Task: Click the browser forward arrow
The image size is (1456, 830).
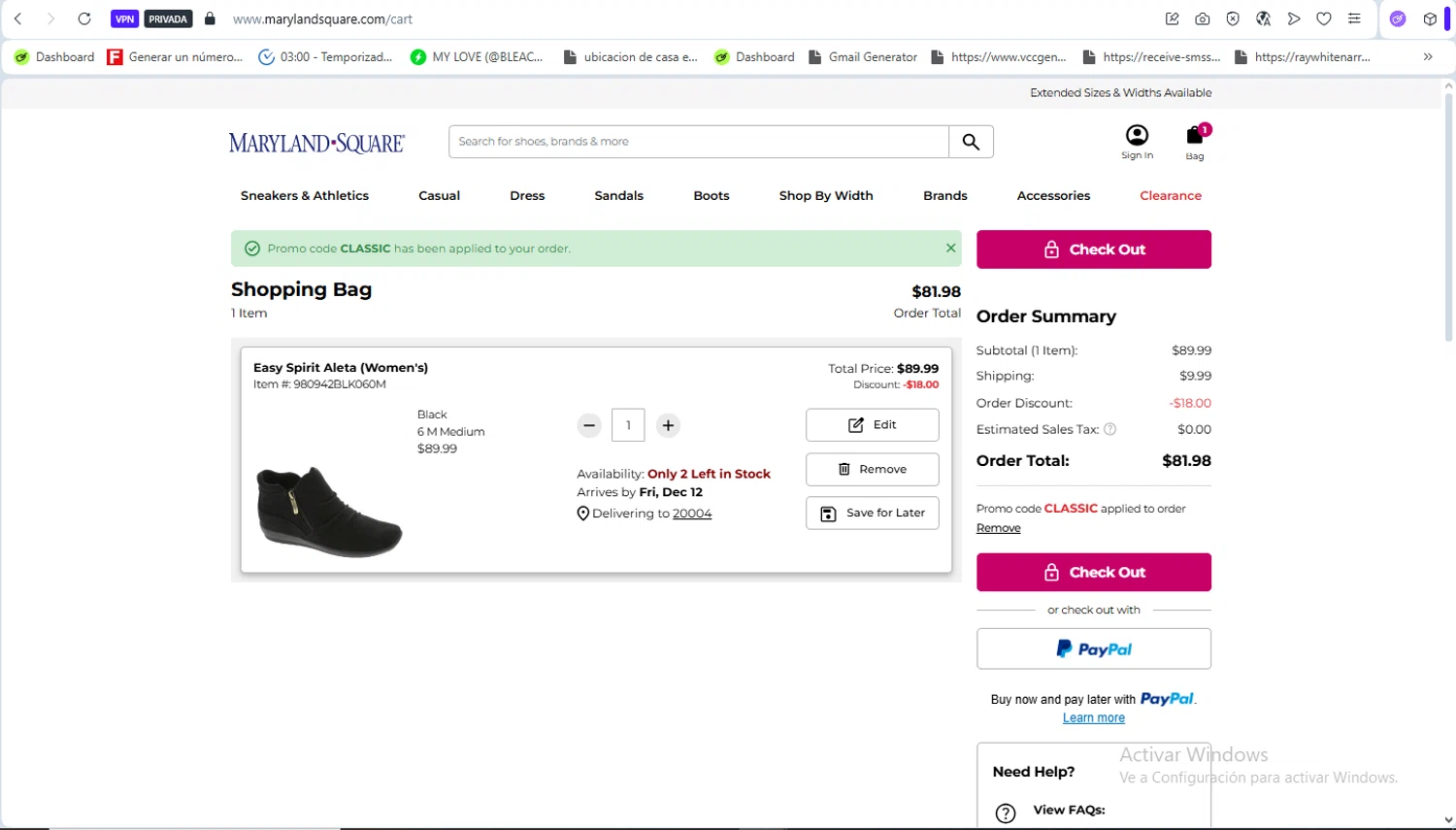Action: tap(50, 18)
